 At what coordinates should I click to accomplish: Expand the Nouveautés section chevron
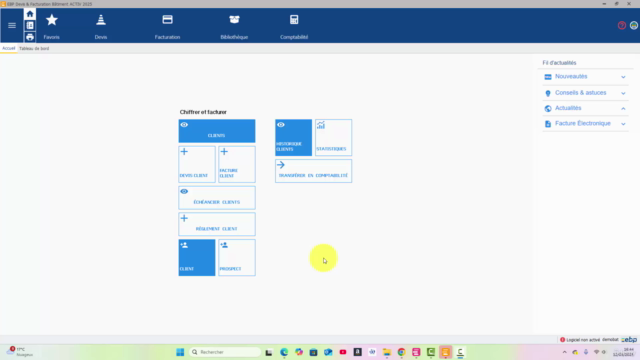coord(623,77)
